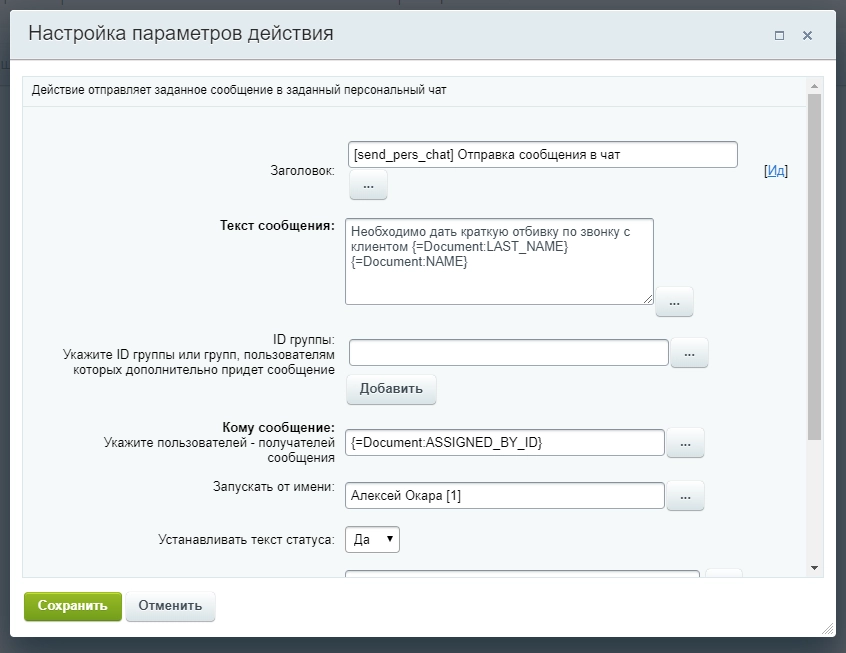Click the Добавить button under ID группы
This screenshot has height=653, width=846.
(x=391, y=389)
